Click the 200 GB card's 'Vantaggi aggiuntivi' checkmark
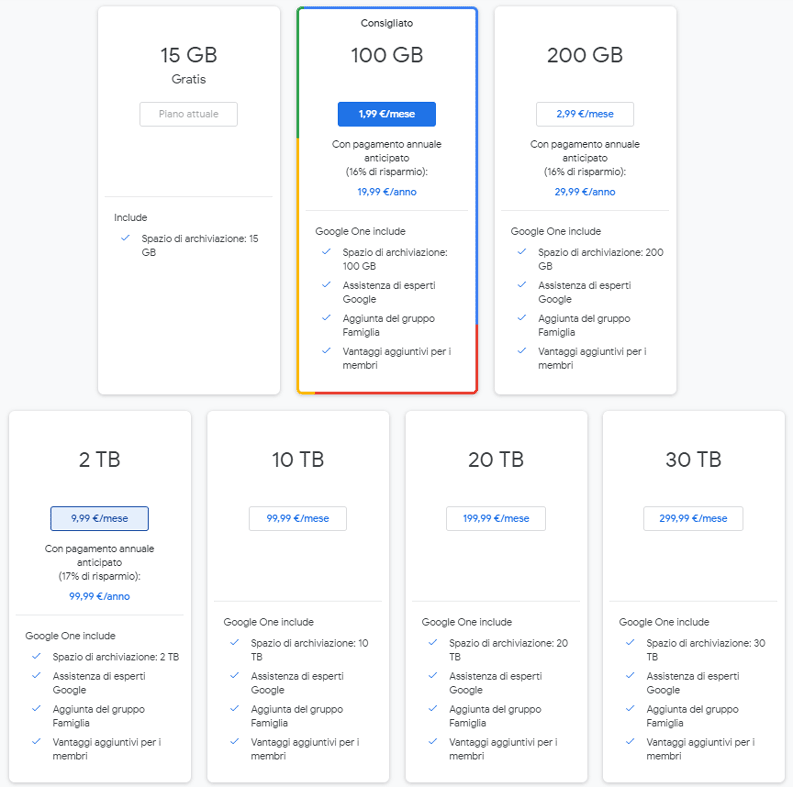 click(x=522, y=351)
